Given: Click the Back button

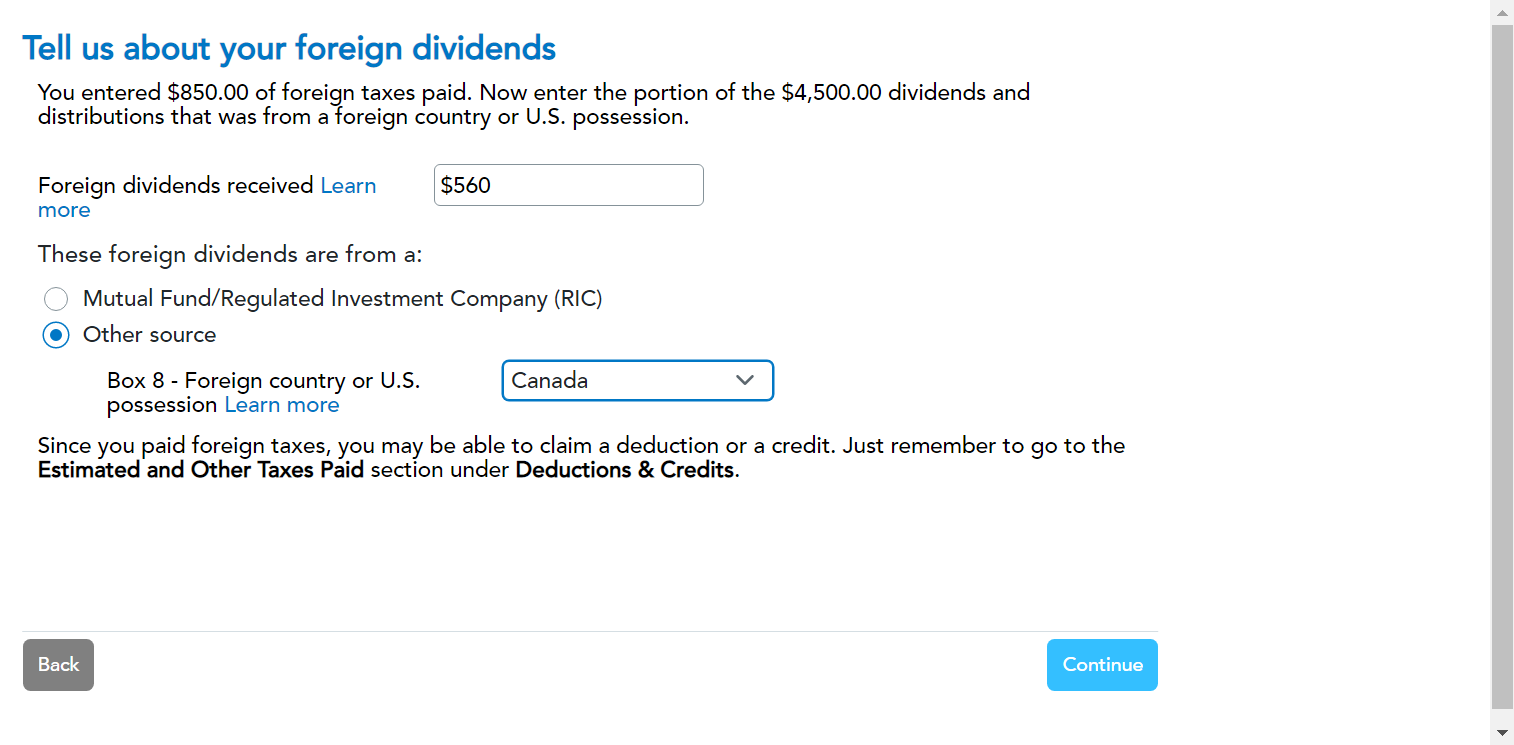Looking at the screenshot, I should coord(58,665).
